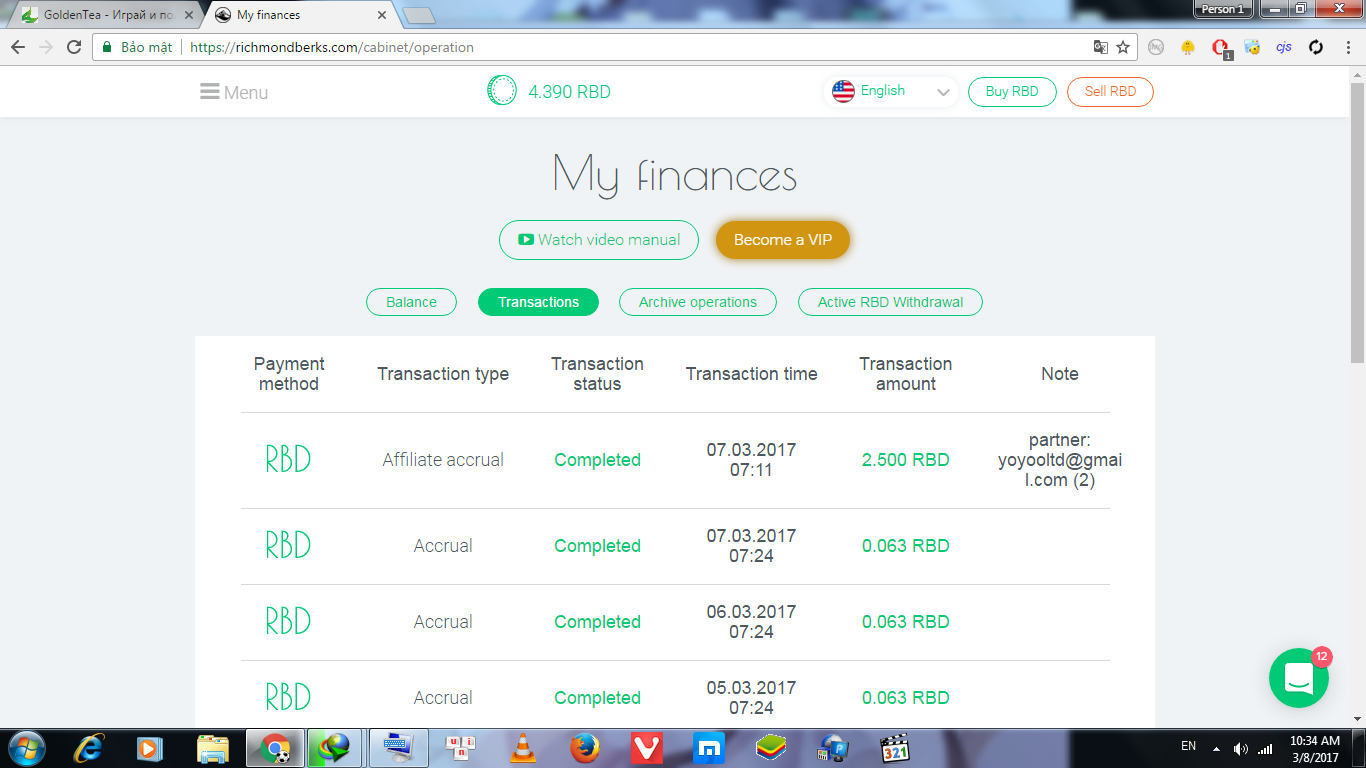Image resolution: width=1366 pixels, height=768 pixels.
Task: Click the Payment method column header
Action: (x=289, y=374)
